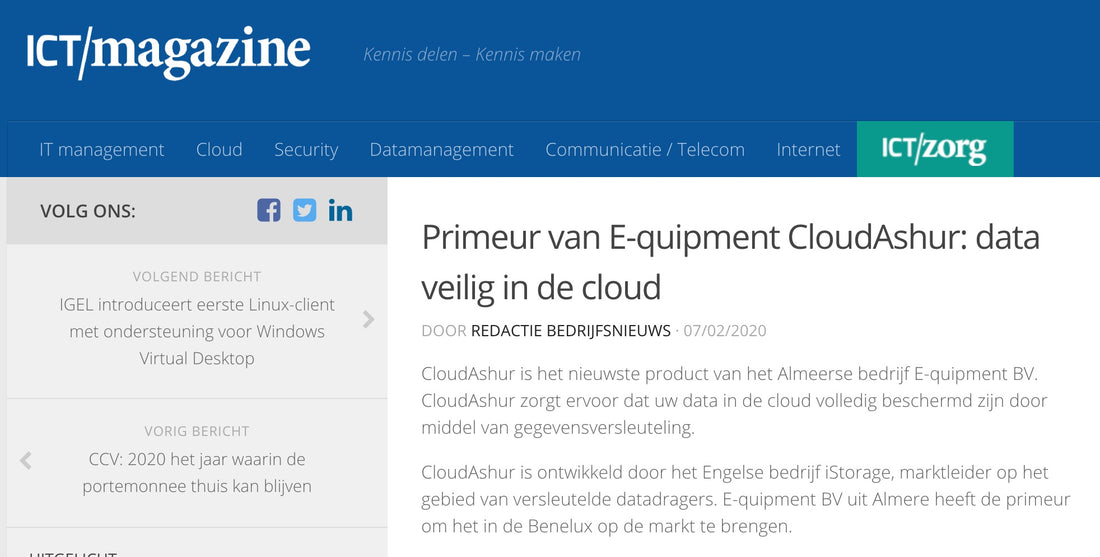1100x557 pixels.
Task: Click the previous post left chevron
Action: pos(26,460)
